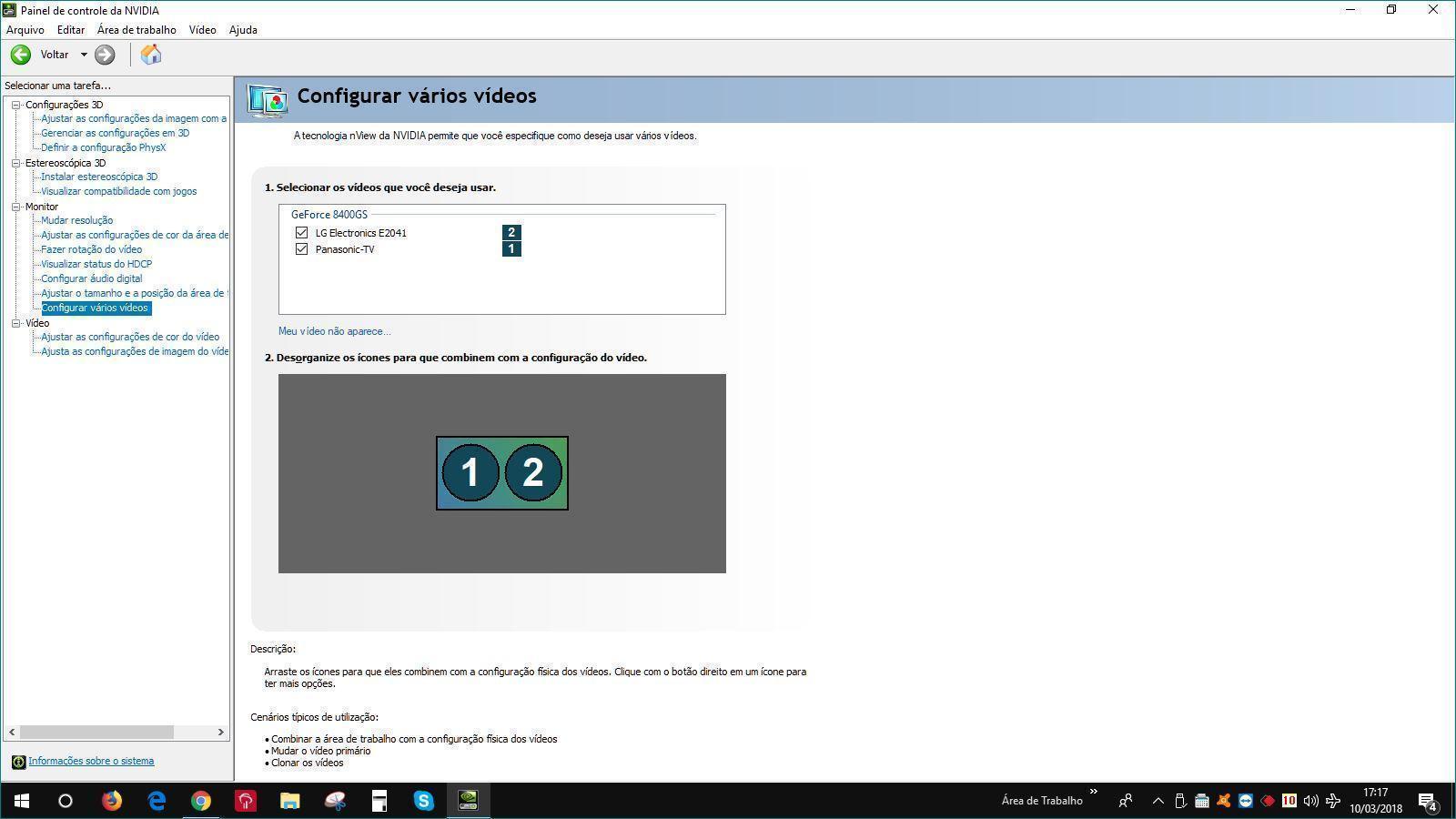This screenshot has width=1456, height=819.
Task: Click the Cortana search circle
Action: coord(66,801)
